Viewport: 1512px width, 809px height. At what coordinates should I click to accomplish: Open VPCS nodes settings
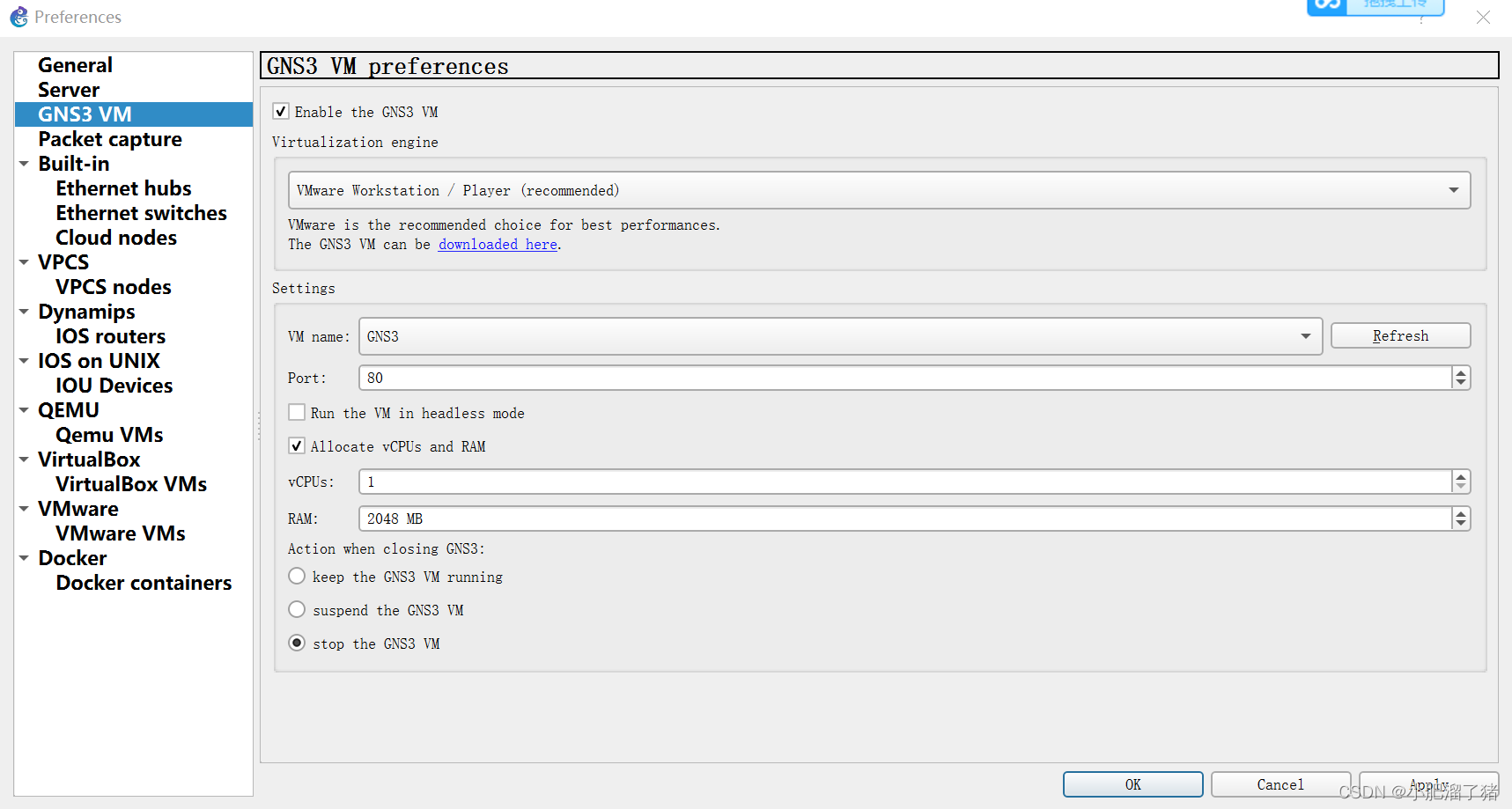coord(114,287)
